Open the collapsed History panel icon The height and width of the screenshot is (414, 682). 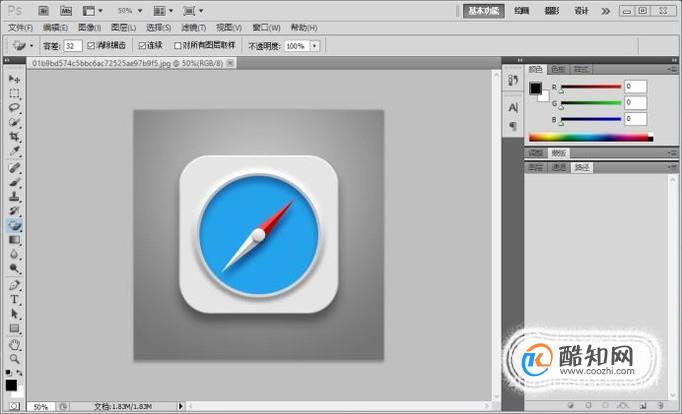[513, 80]
